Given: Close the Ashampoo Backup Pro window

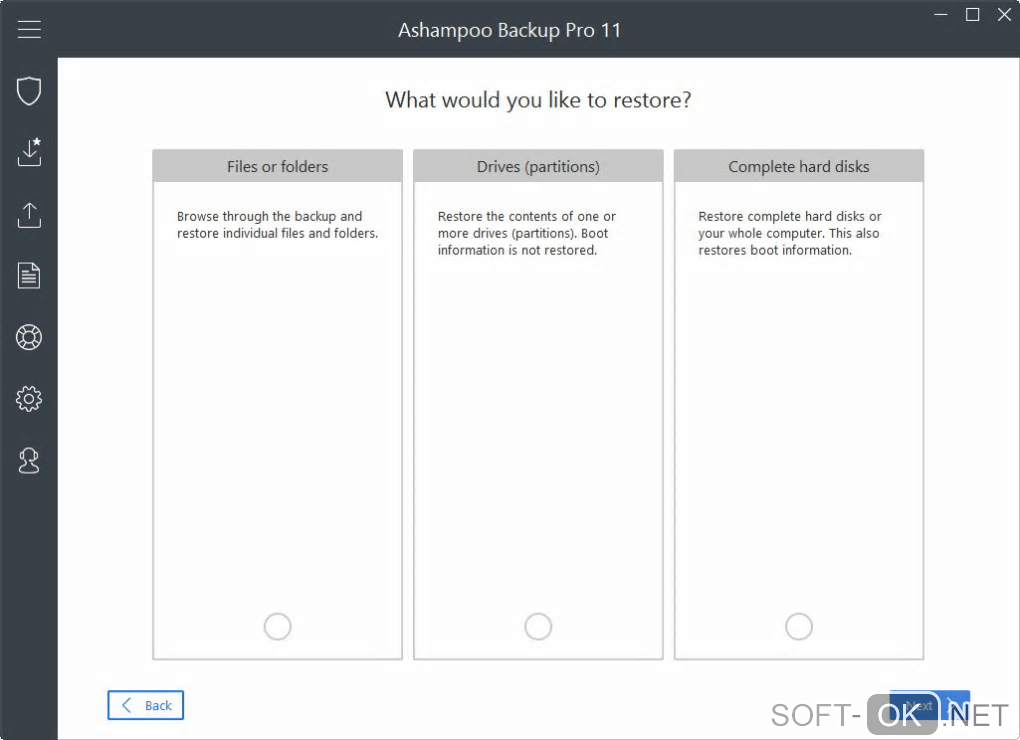Looking at the screenshot, I should (1004, 14).
